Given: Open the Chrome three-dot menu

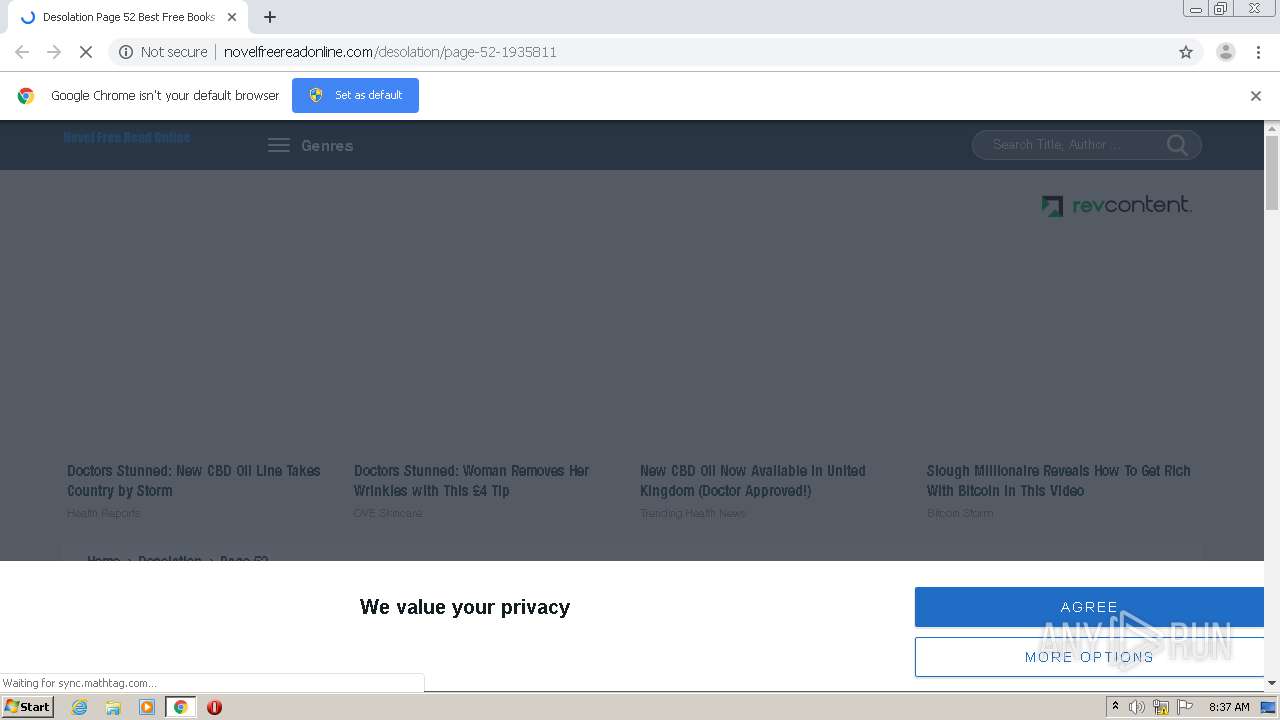Looking at the screenshot, I should click(x=1258, y=52).
